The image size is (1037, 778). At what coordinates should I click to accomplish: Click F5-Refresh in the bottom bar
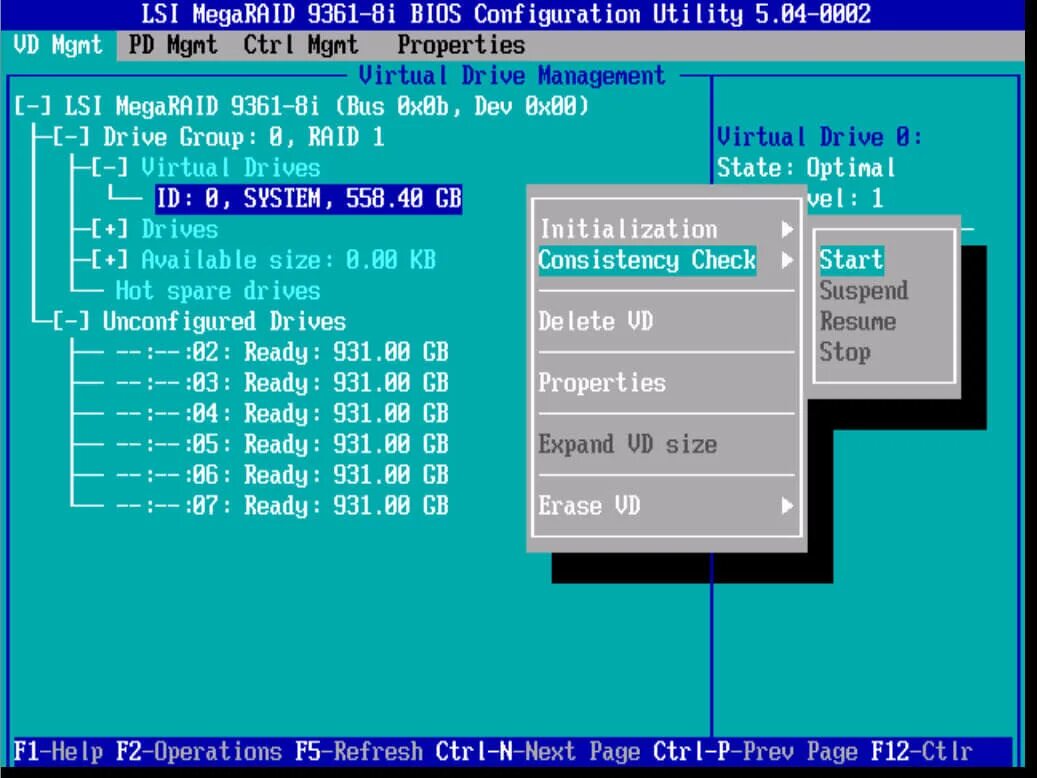click(359, 752)
